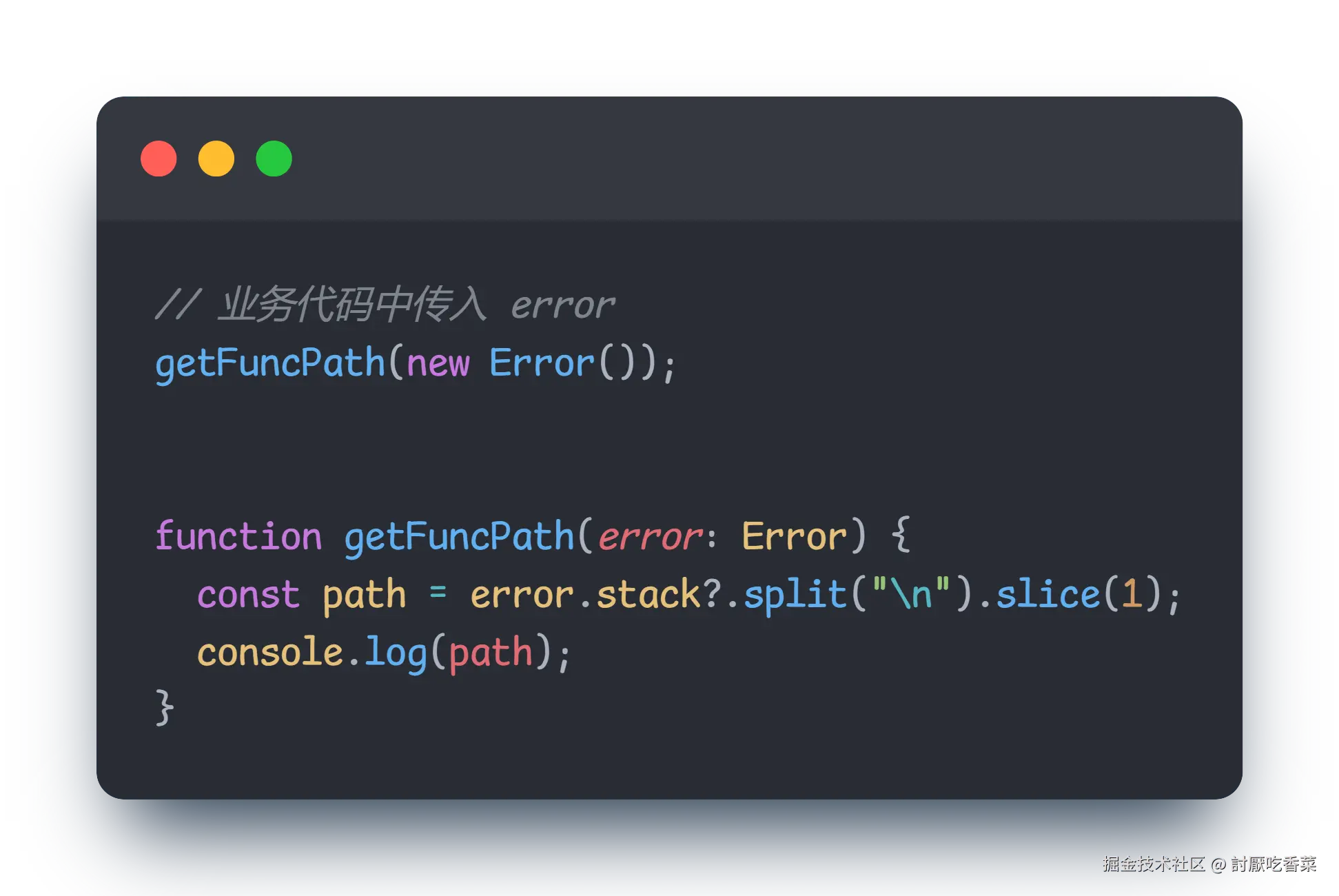
Task: Click 'console' on the log line
Action: (270, 653)
